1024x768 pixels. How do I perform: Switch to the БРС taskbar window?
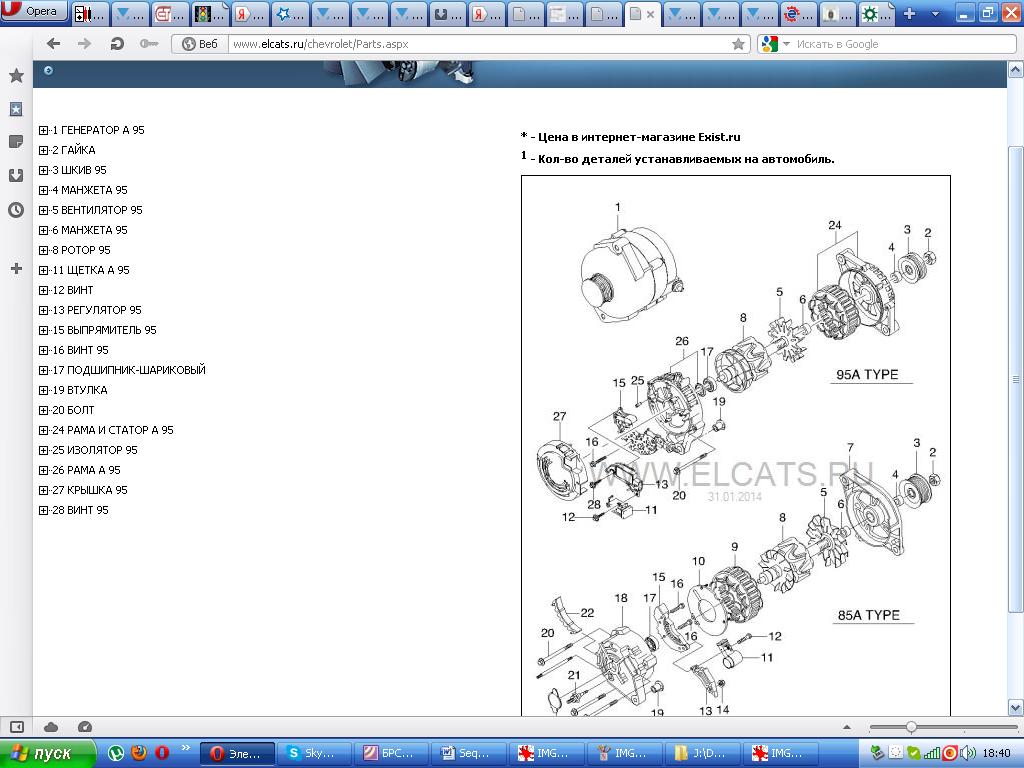click(x=391, y=754)
